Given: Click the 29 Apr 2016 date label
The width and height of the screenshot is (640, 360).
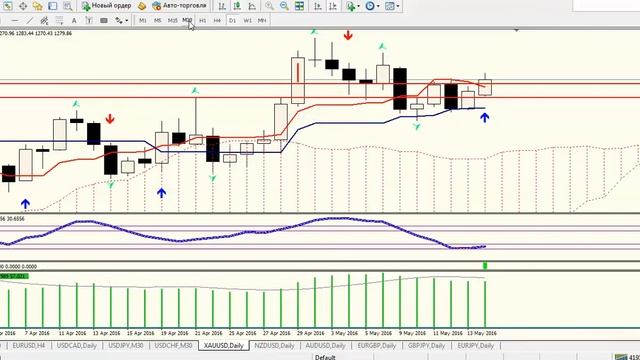Looking at the screenshot, I should tap(311, 333).
